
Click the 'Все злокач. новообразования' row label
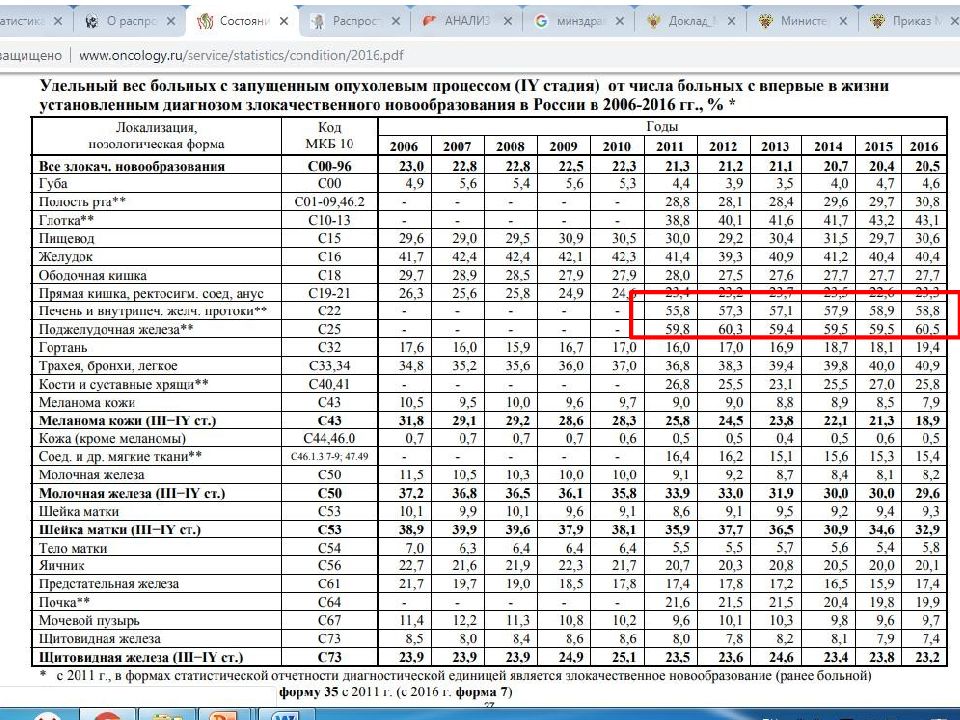[x=132, y=166]
